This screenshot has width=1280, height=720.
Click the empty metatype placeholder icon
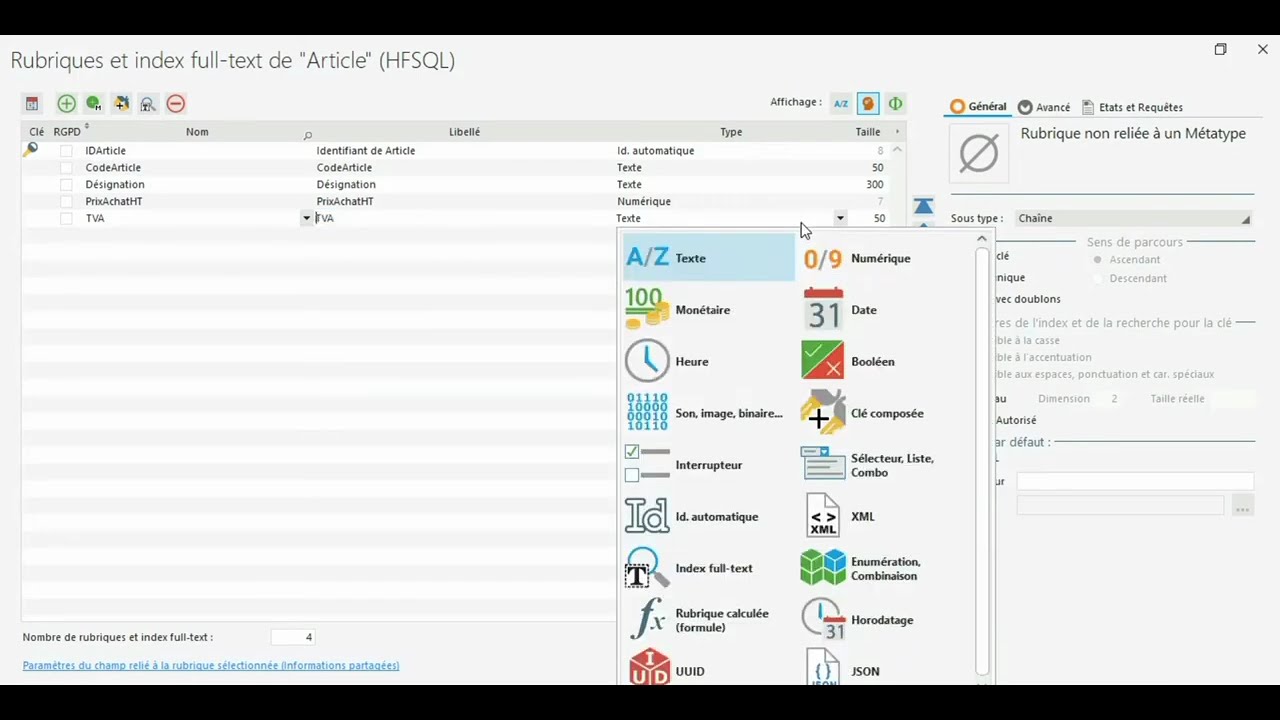pyautogui.click(x=978, y=153)
